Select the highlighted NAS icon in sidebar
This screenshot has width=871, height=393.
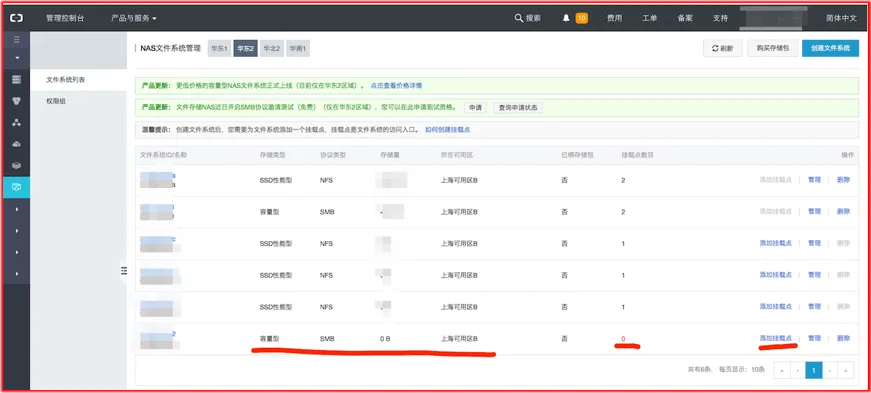(17, 187)
